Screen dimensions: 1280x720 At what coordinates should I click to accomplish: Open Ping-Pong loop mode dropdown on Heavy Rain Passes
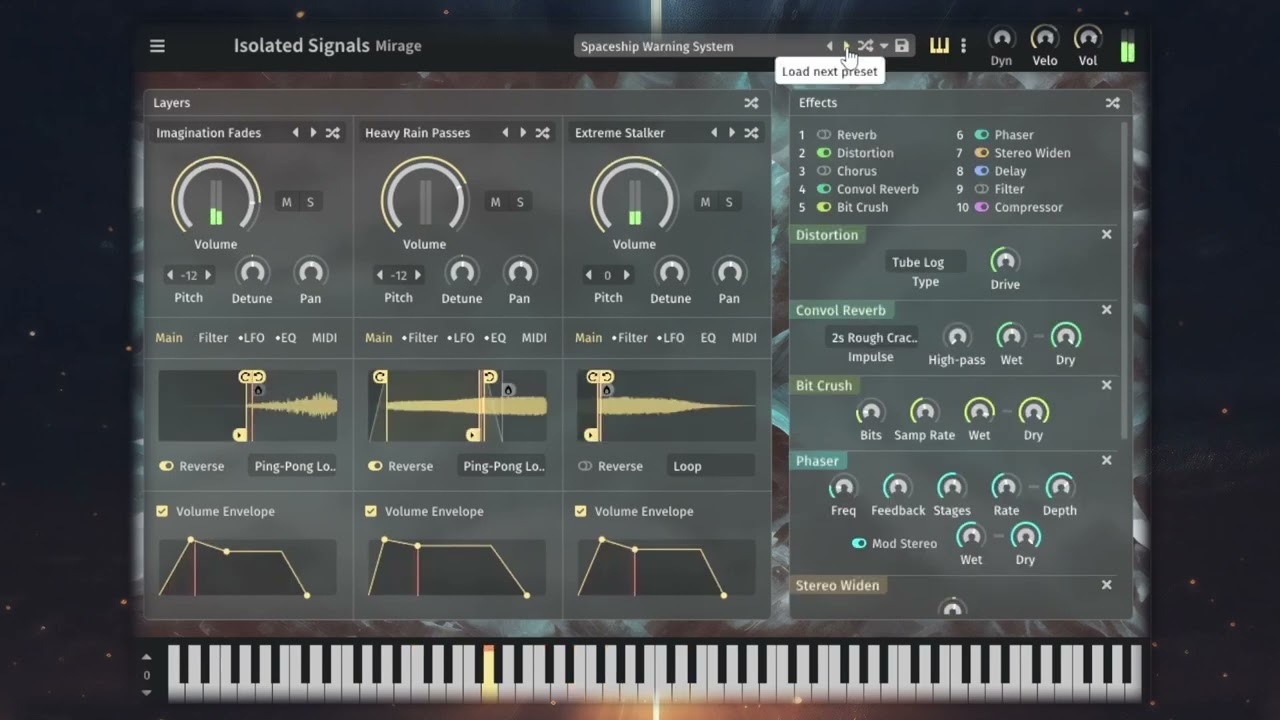click(x=504, y=466)
